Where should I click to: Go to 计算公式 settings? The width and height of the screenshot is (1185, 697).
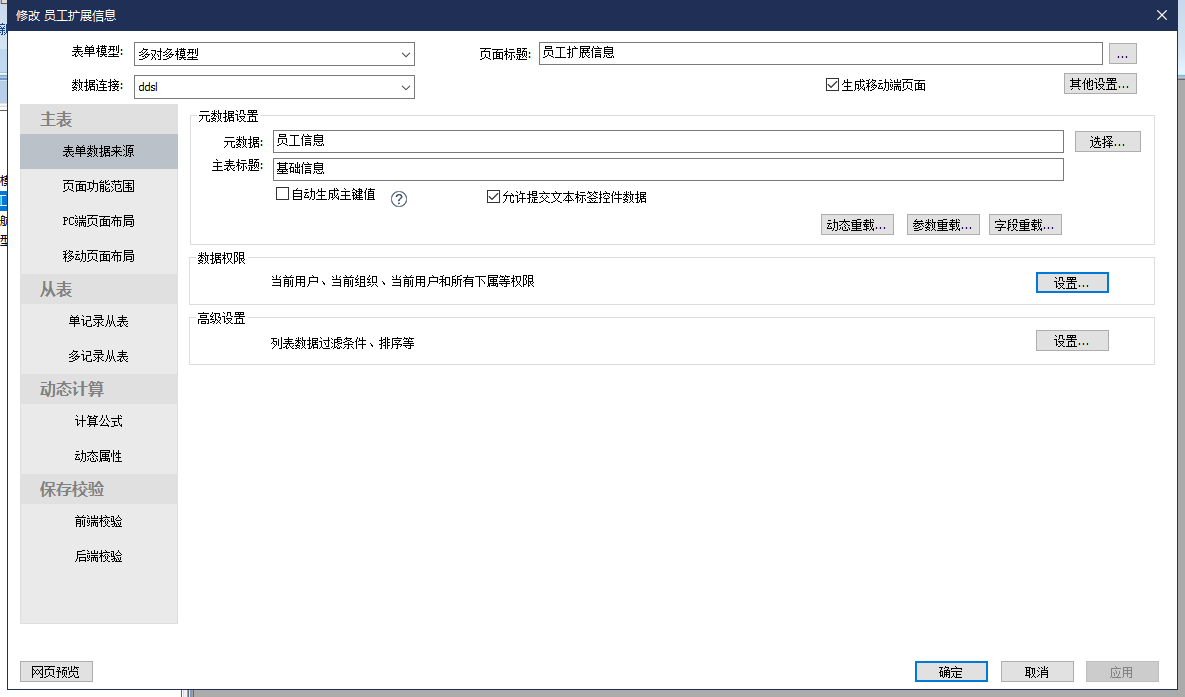point(98,421)
